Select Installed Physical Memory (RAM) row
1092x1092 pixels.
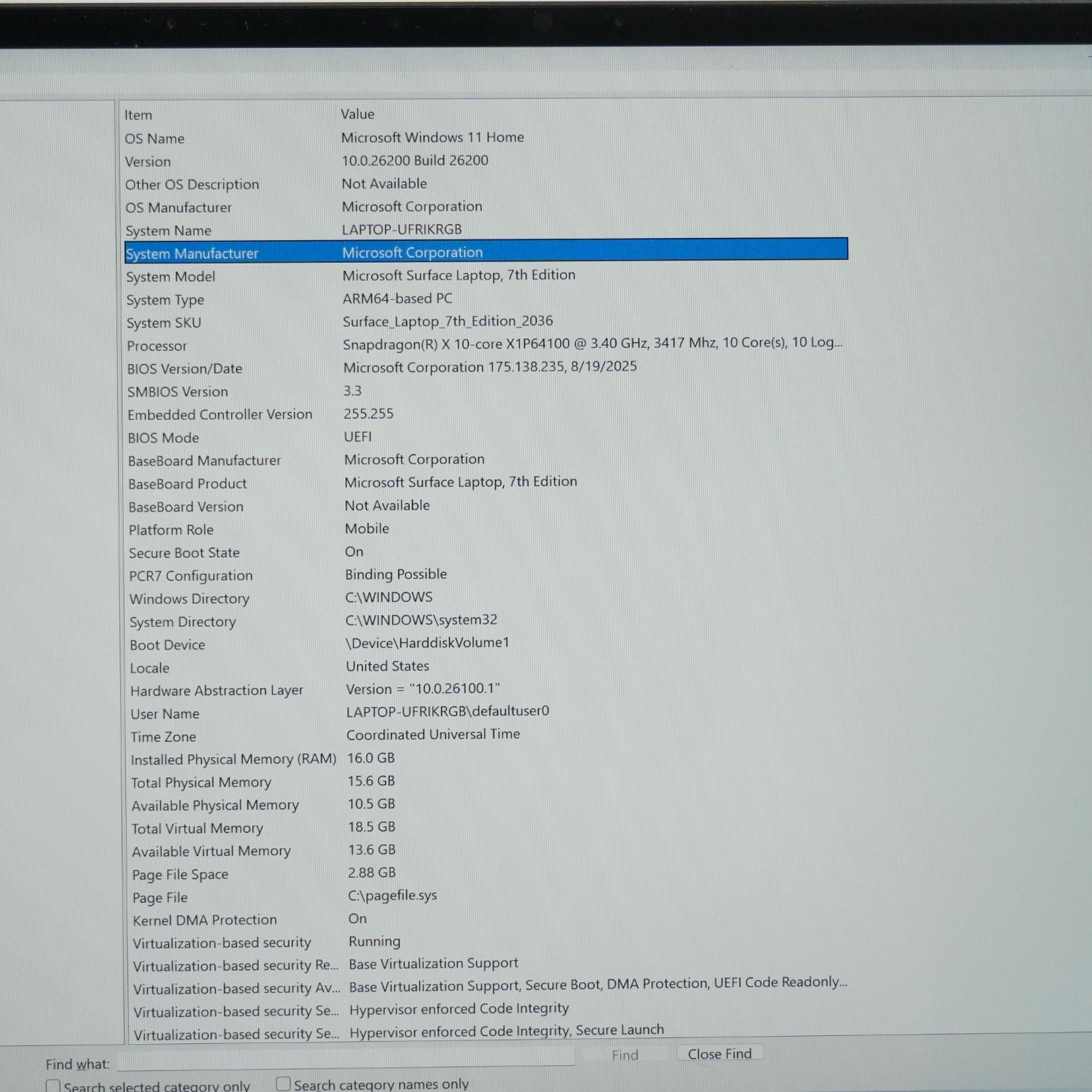[489, 759]
